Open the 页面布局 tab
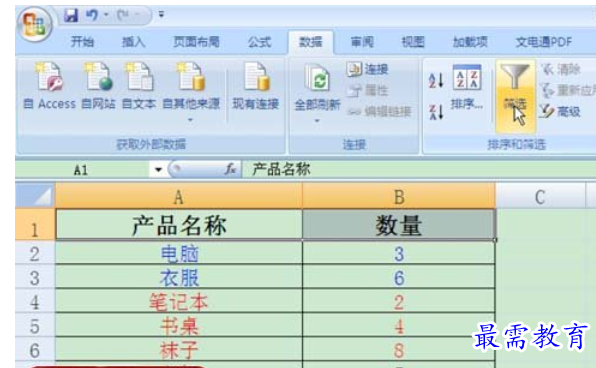Viewport: 596px width, 368px height. 196,41
